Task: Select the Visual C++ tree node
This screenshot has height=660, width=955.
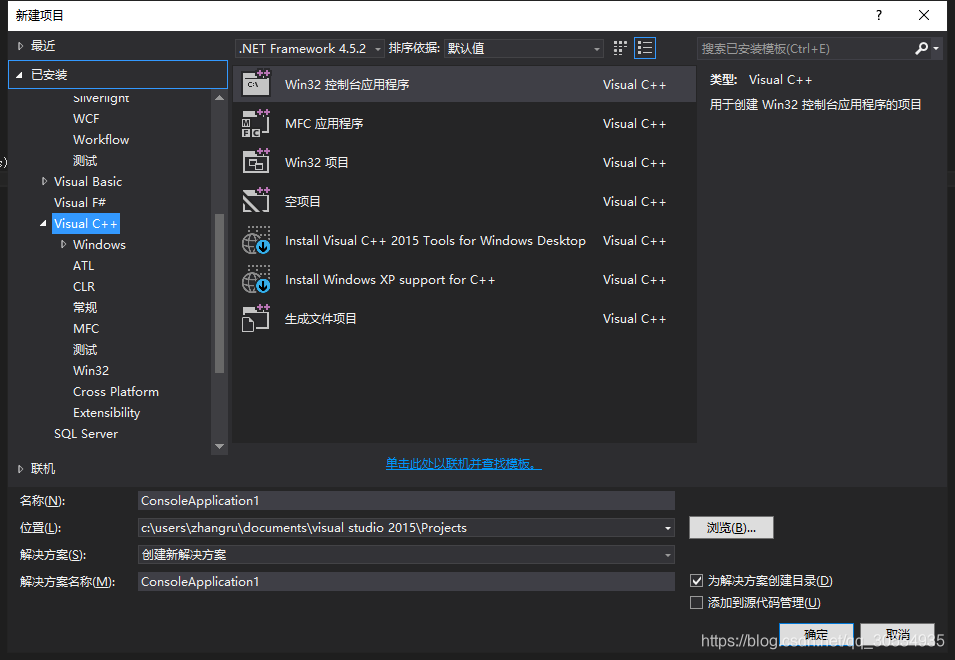Action: (86, 223)
